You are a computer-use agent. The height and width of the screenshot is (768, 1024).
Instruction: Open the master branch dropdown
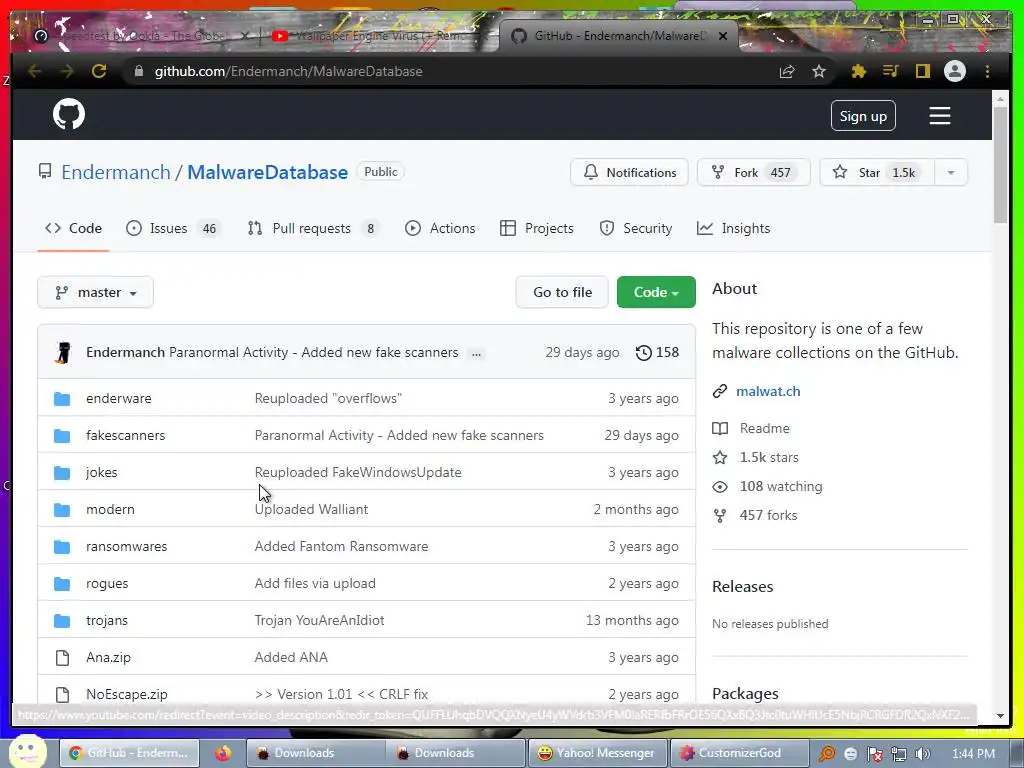click(95, 292)
